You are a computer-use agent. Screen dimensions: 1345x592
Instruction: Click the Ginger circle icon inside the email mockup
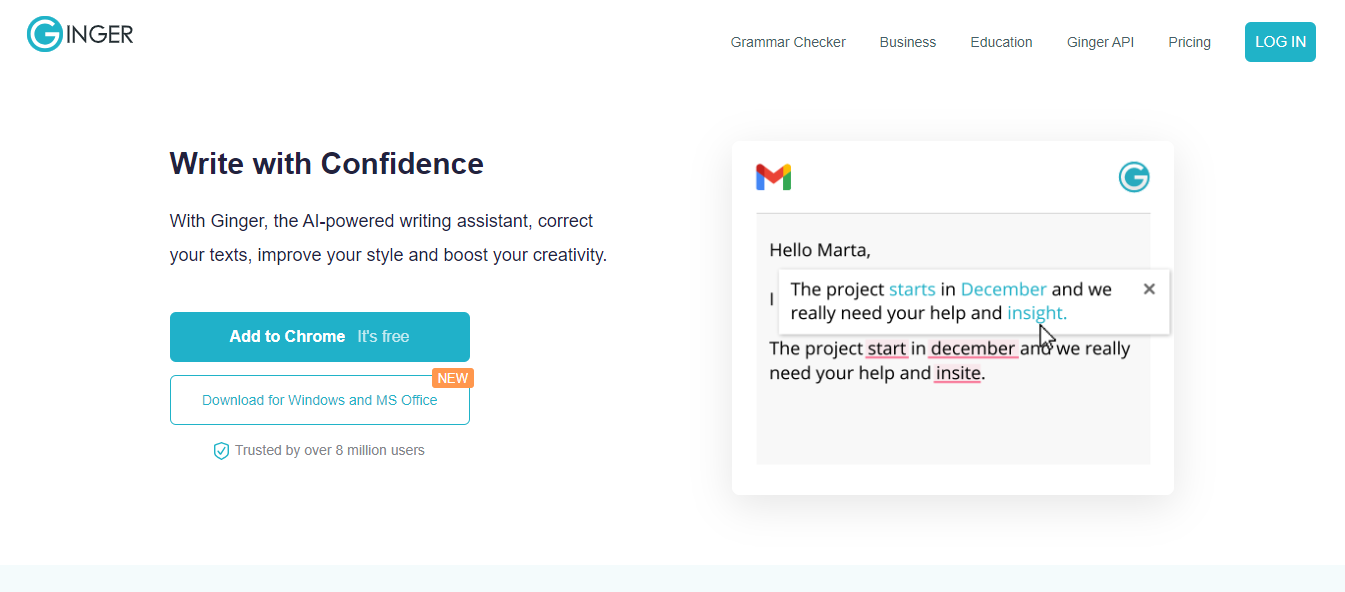coord(1134,176)
